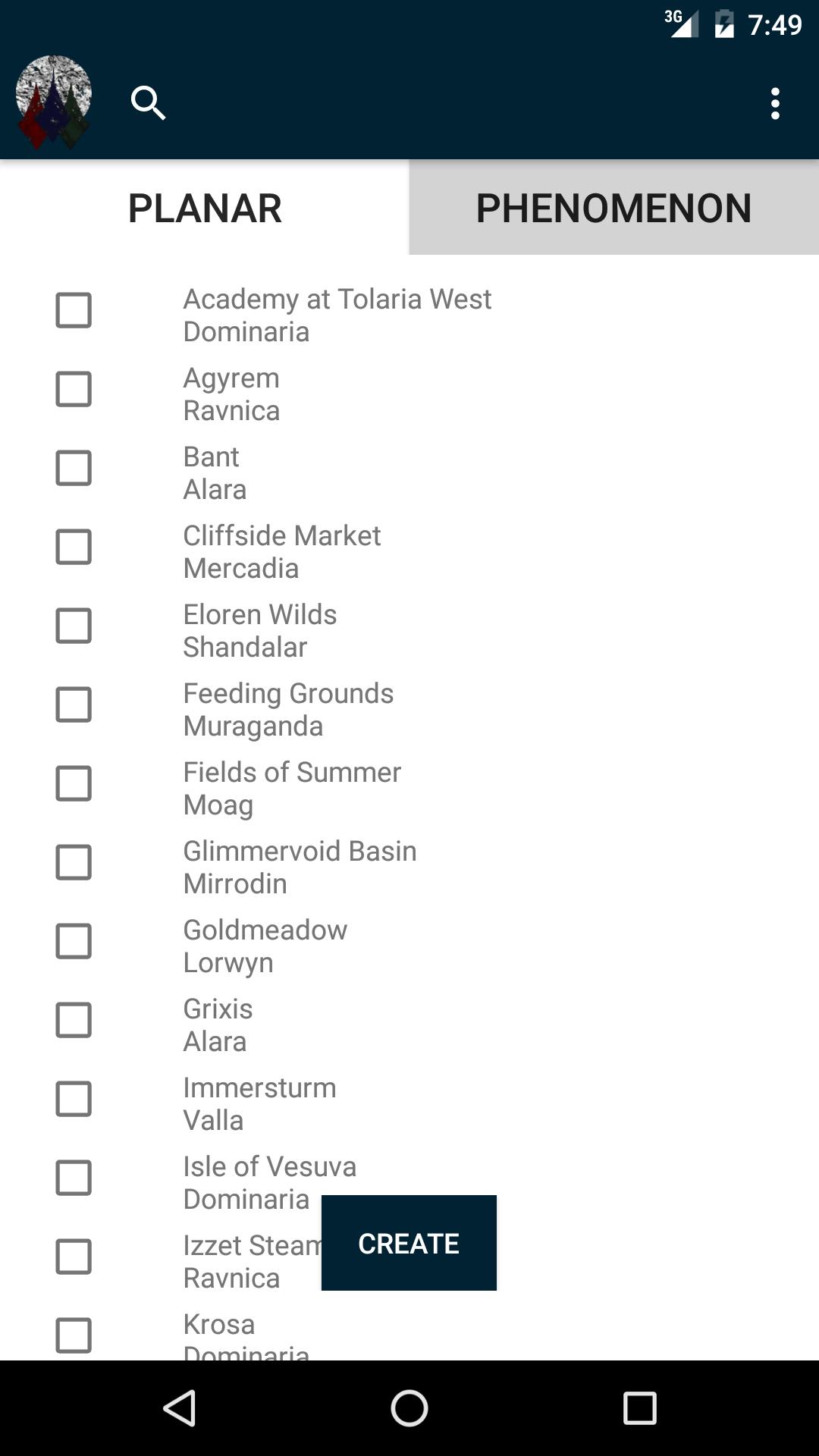Tick the Agyrem Ravnica checkbox
819x1456 pixels.
(x=74, y=389)
